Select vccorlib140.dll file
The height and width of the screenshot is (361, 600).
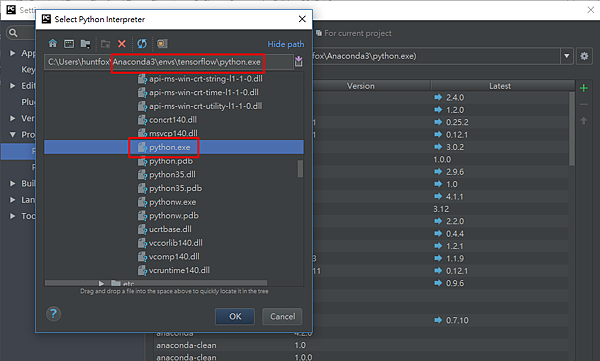click(x=176, y=243)
